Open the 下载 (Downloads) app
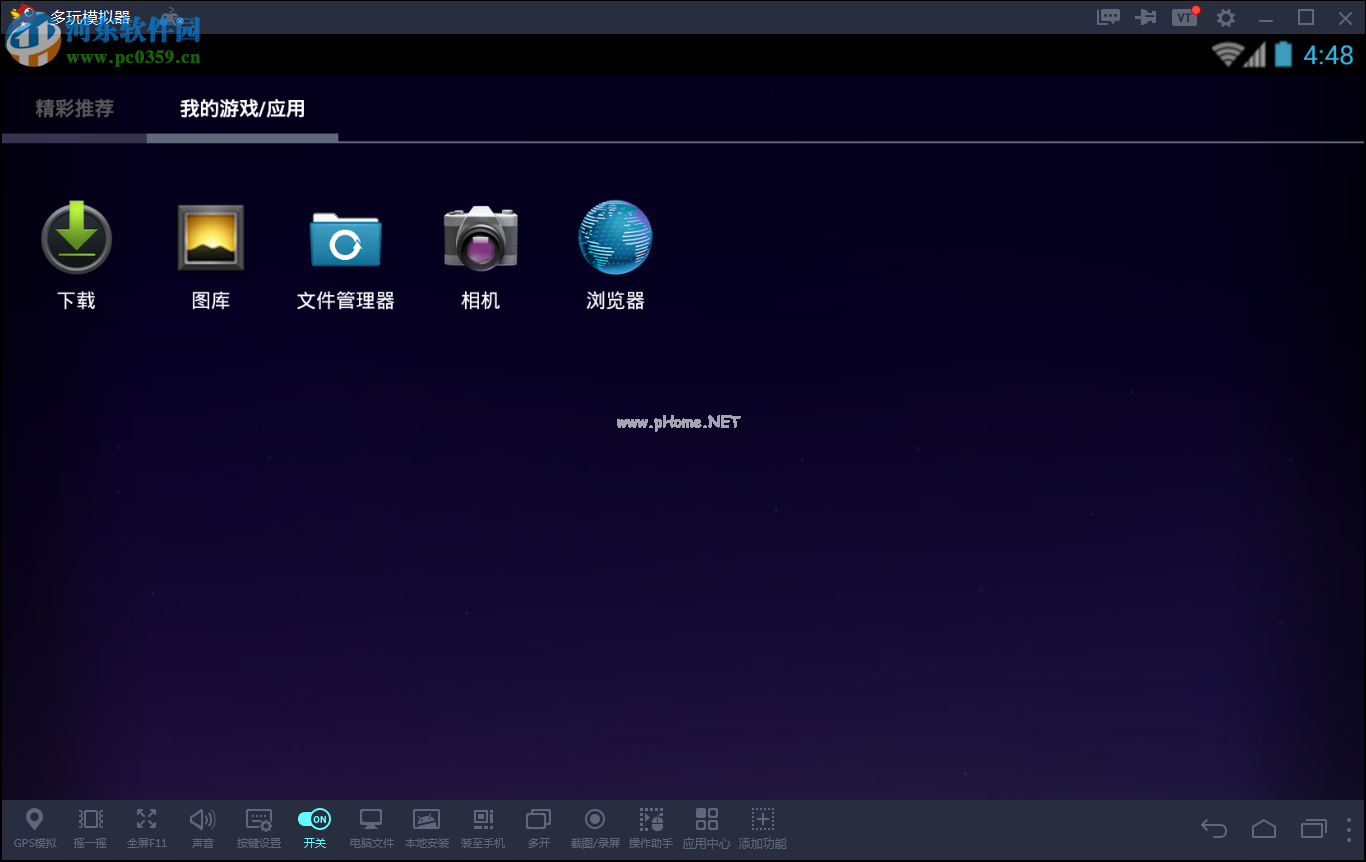Viewport: 1366px width, 862px height. tap(76, 239)
